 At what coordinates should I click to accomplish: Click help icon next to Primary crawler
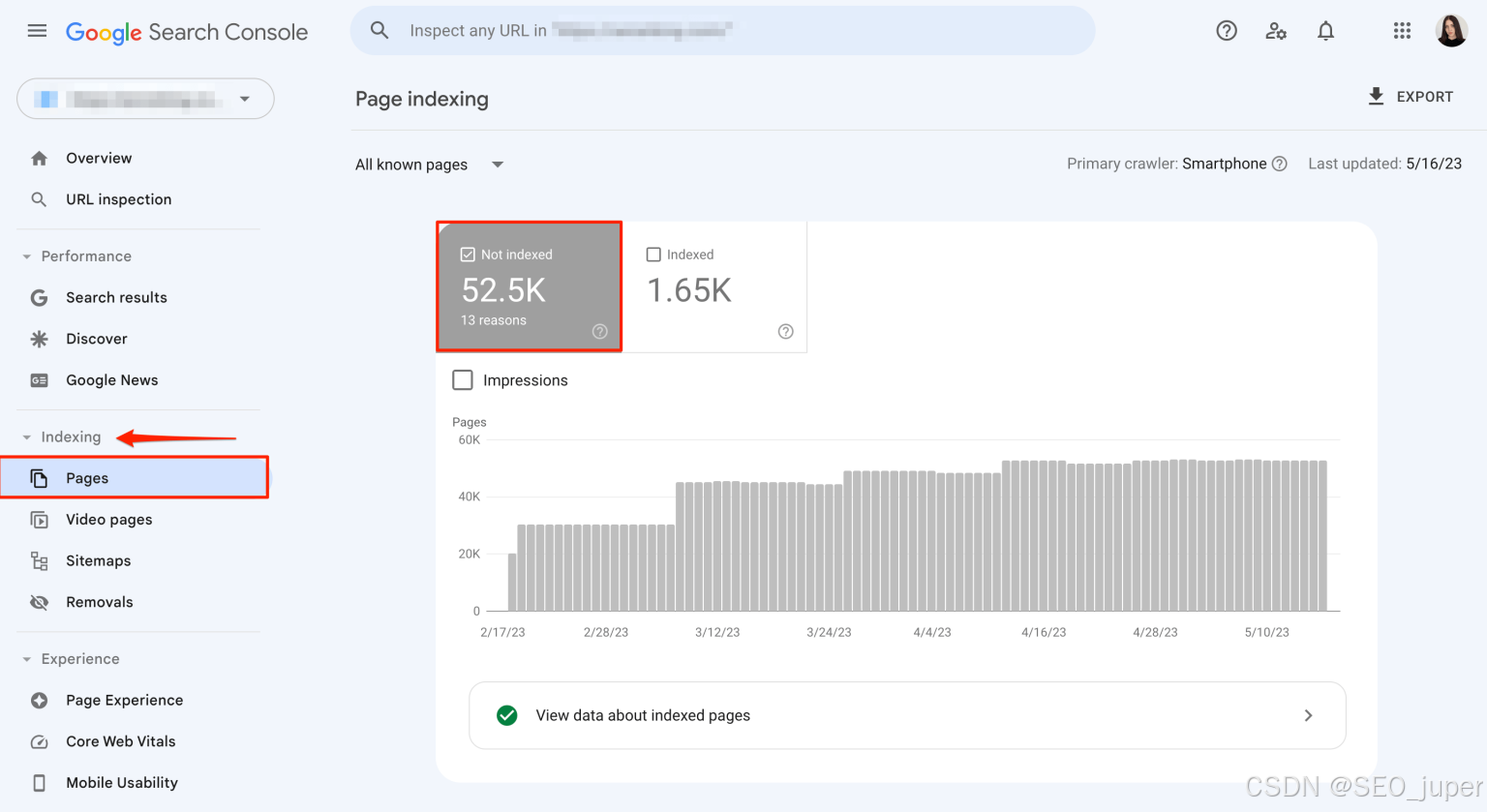tap(1279, 164)
